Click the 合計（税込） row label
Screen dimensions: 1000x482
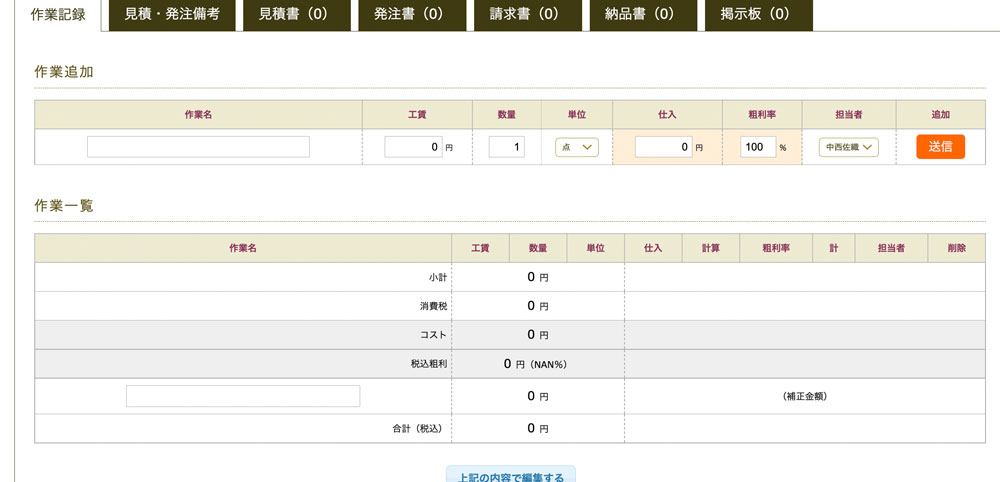point(417,428)
